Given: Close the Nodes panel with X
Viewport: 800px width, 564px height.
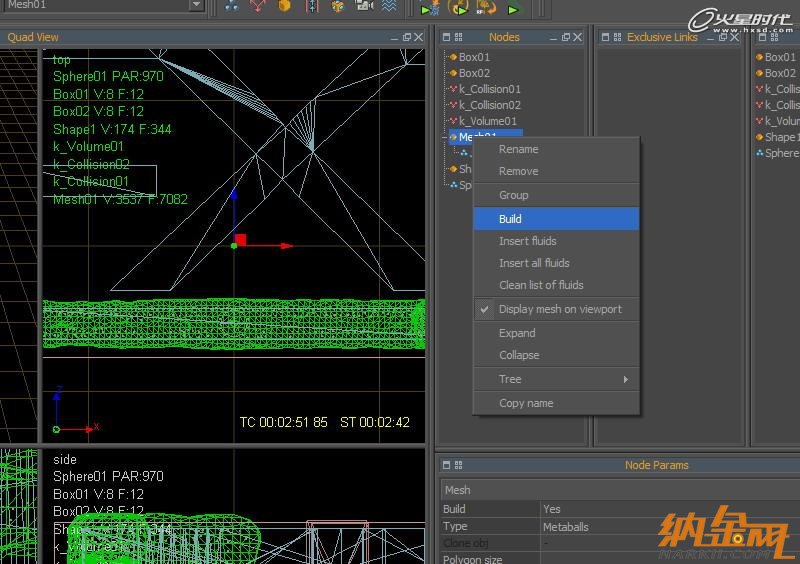Looking at the screenshot, I should 579,37.
